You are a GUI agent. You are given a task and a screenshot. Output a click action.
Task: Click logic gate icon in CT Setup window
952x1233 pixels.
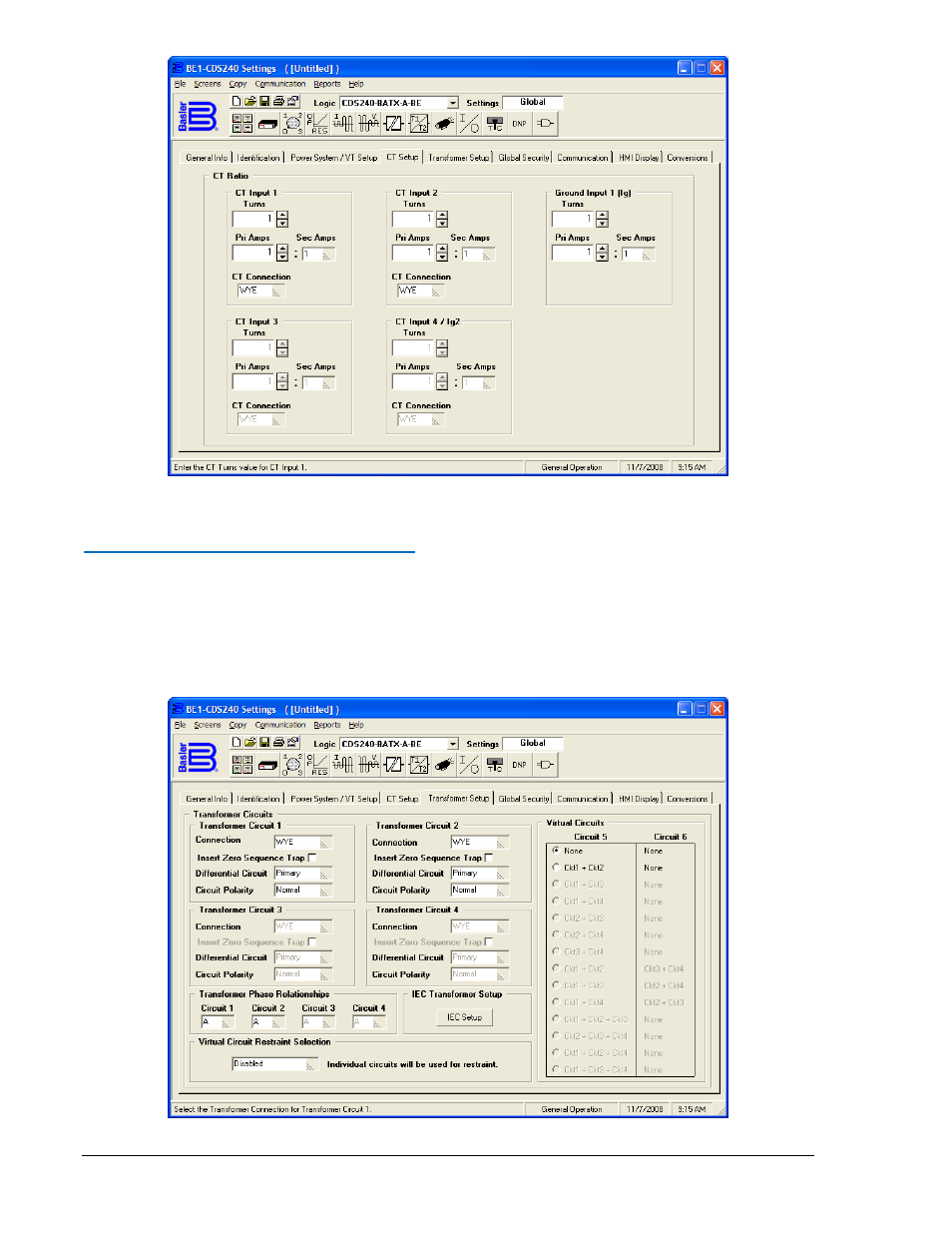(545, 124)
